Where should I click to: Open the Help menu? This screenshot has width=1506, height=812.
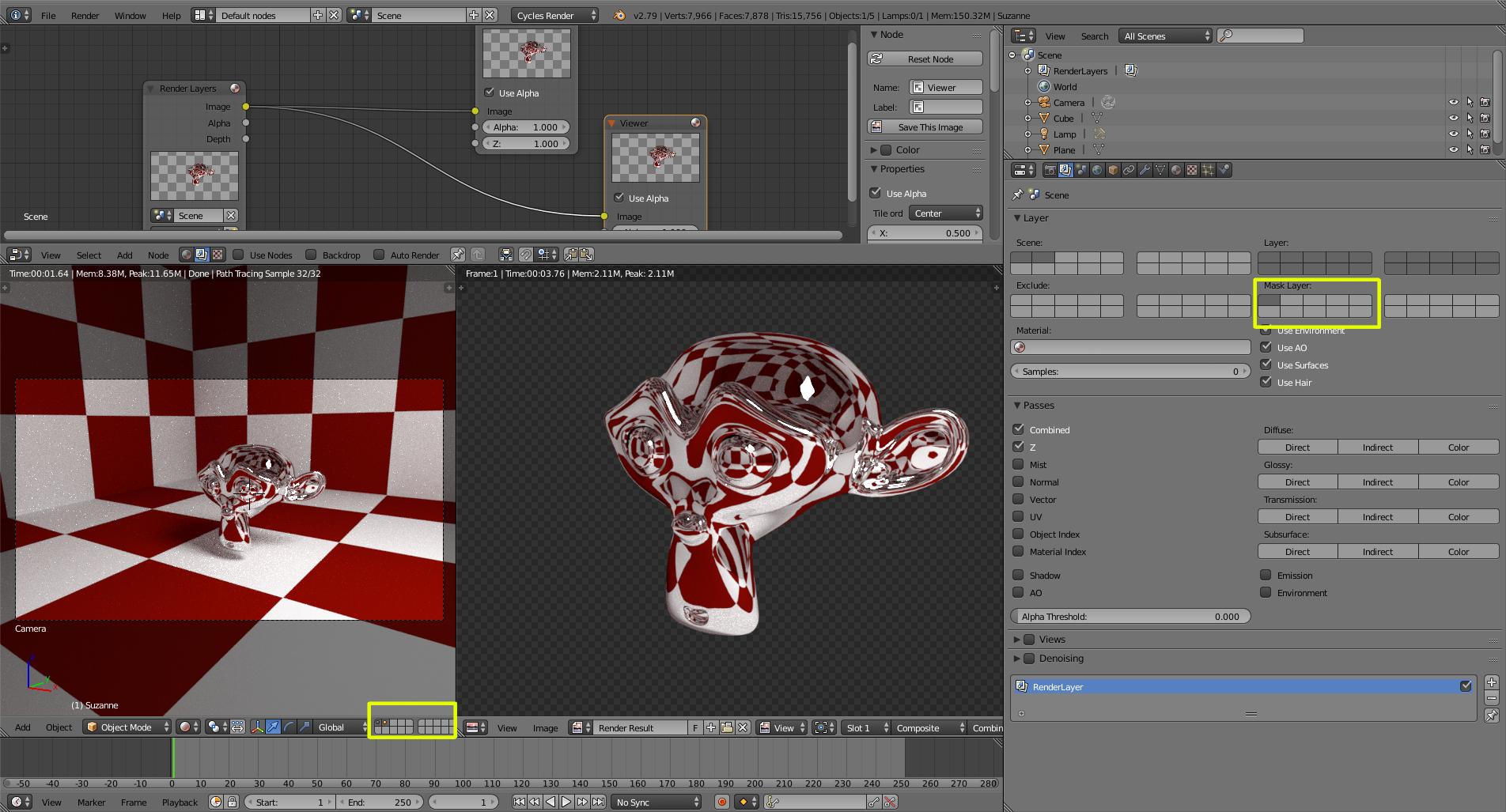click(x=171, y=15)
